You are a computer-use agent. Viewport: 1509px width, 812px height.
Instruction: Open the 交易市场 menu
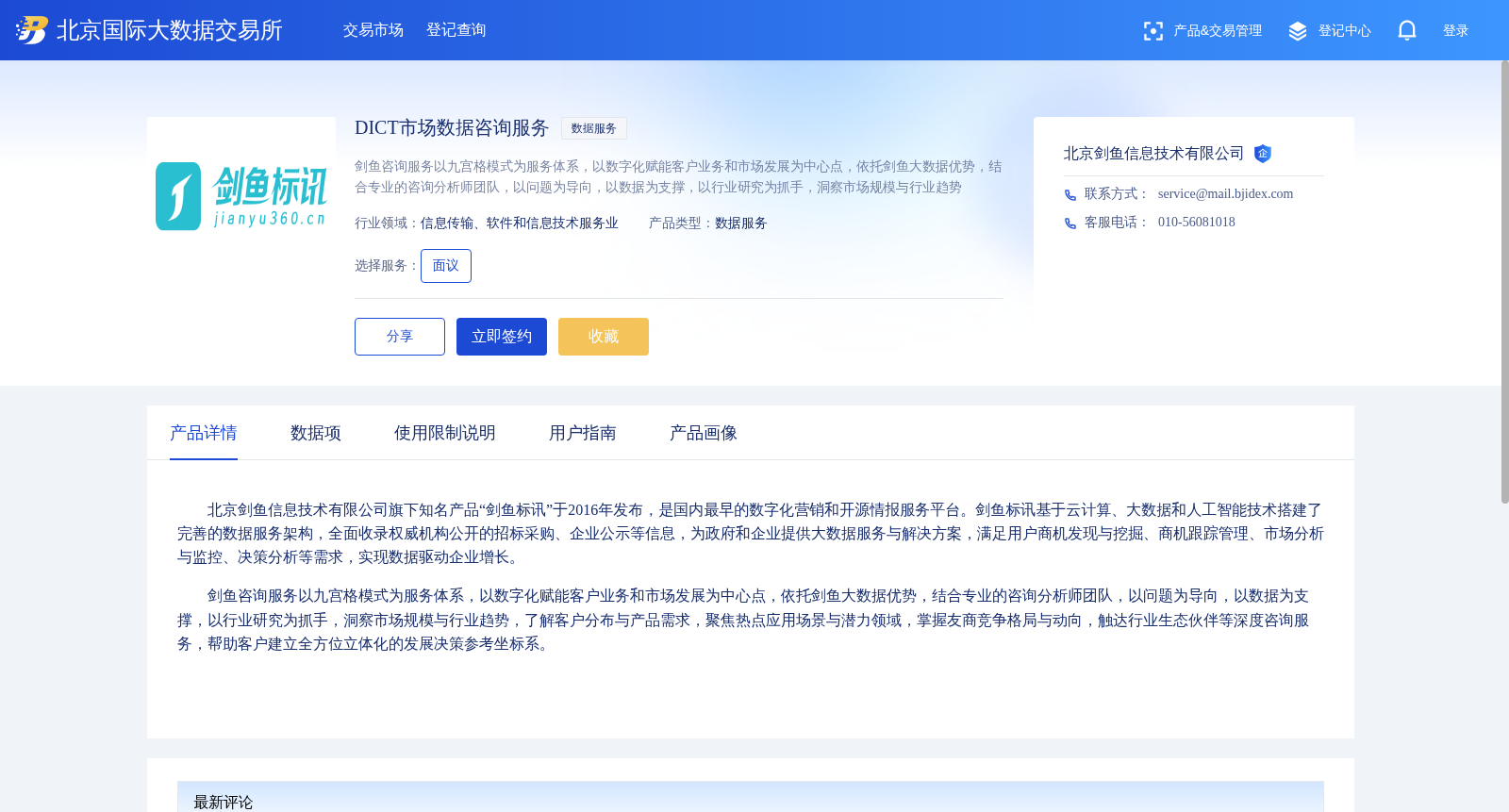[x=373, y=30]
